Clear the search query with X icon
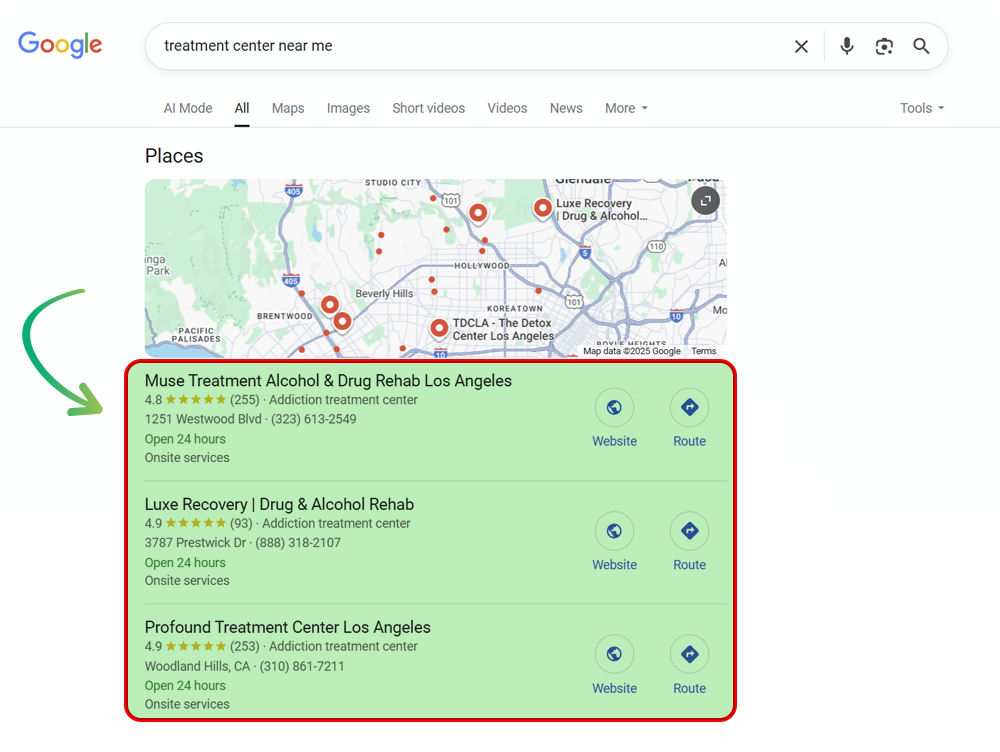Image resolution: width=1000 pixels, height=752 pixels. tap(801, 46)
